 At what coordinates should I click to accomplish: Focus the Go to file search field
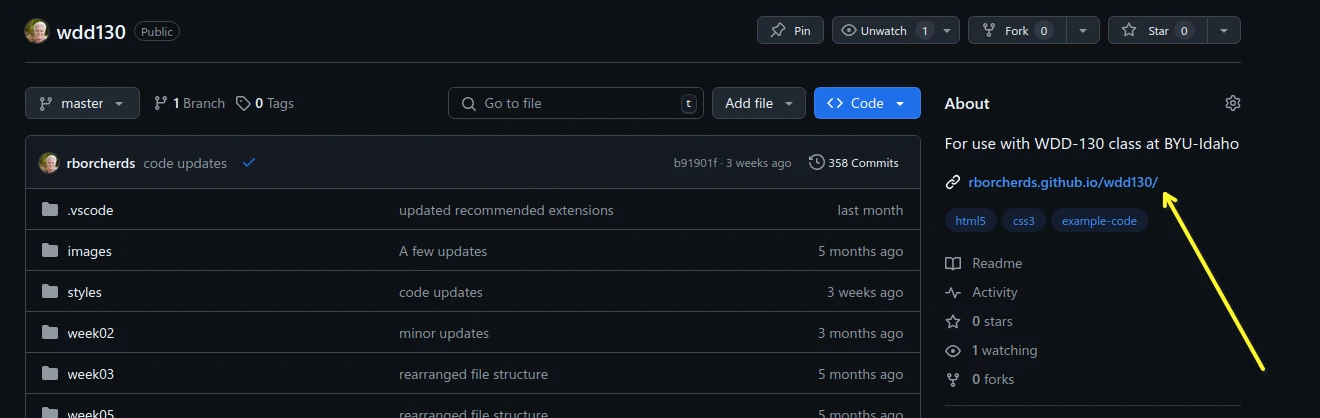pyautogui.click(x=576, y=103)
